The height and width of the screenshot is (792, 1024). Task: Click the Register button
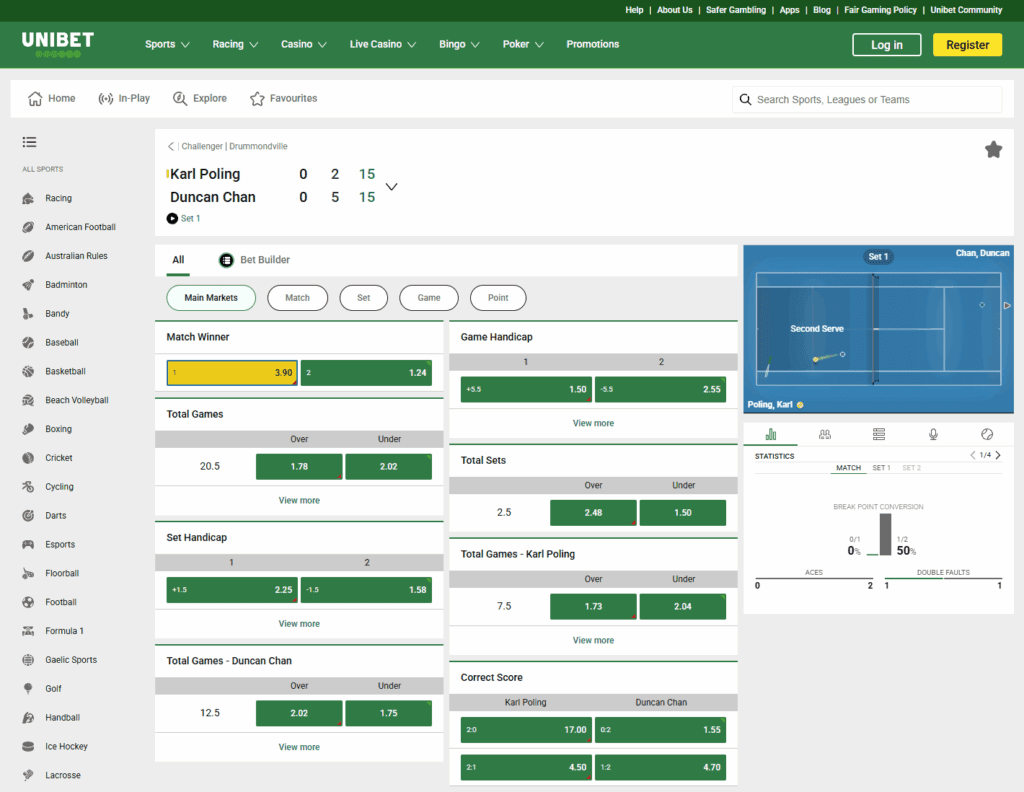pyautogui.click(x=967, y=44)
